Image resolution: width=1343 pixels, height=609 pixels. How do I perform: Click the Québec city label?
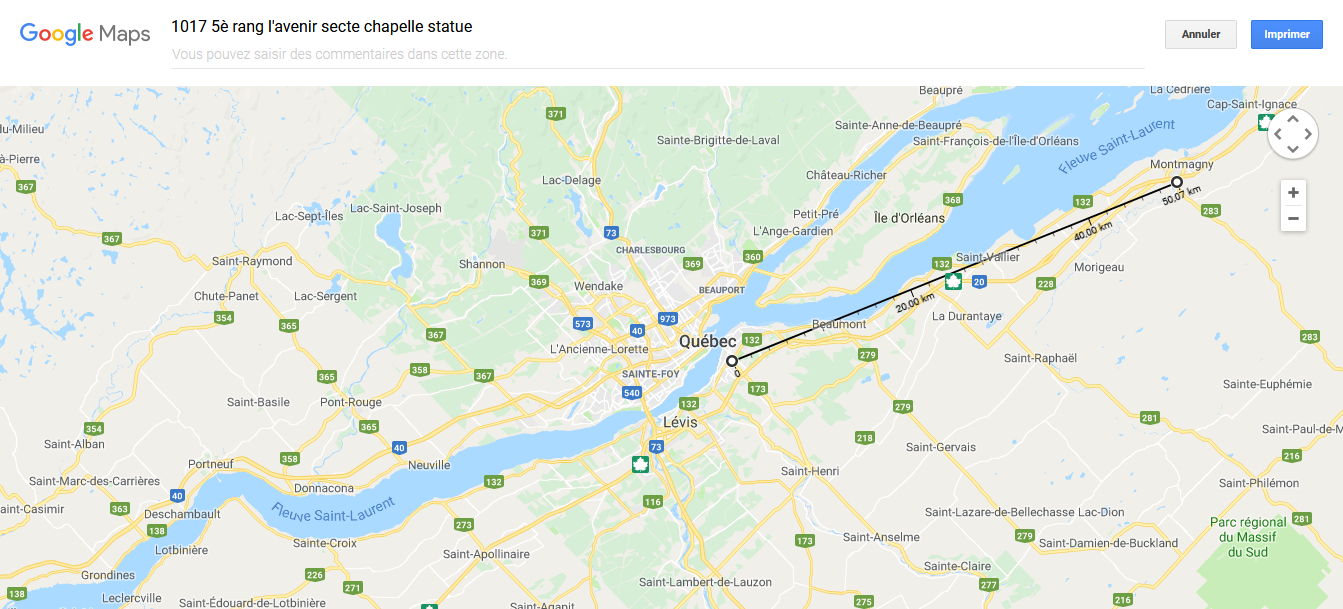[x=707, y=342]
